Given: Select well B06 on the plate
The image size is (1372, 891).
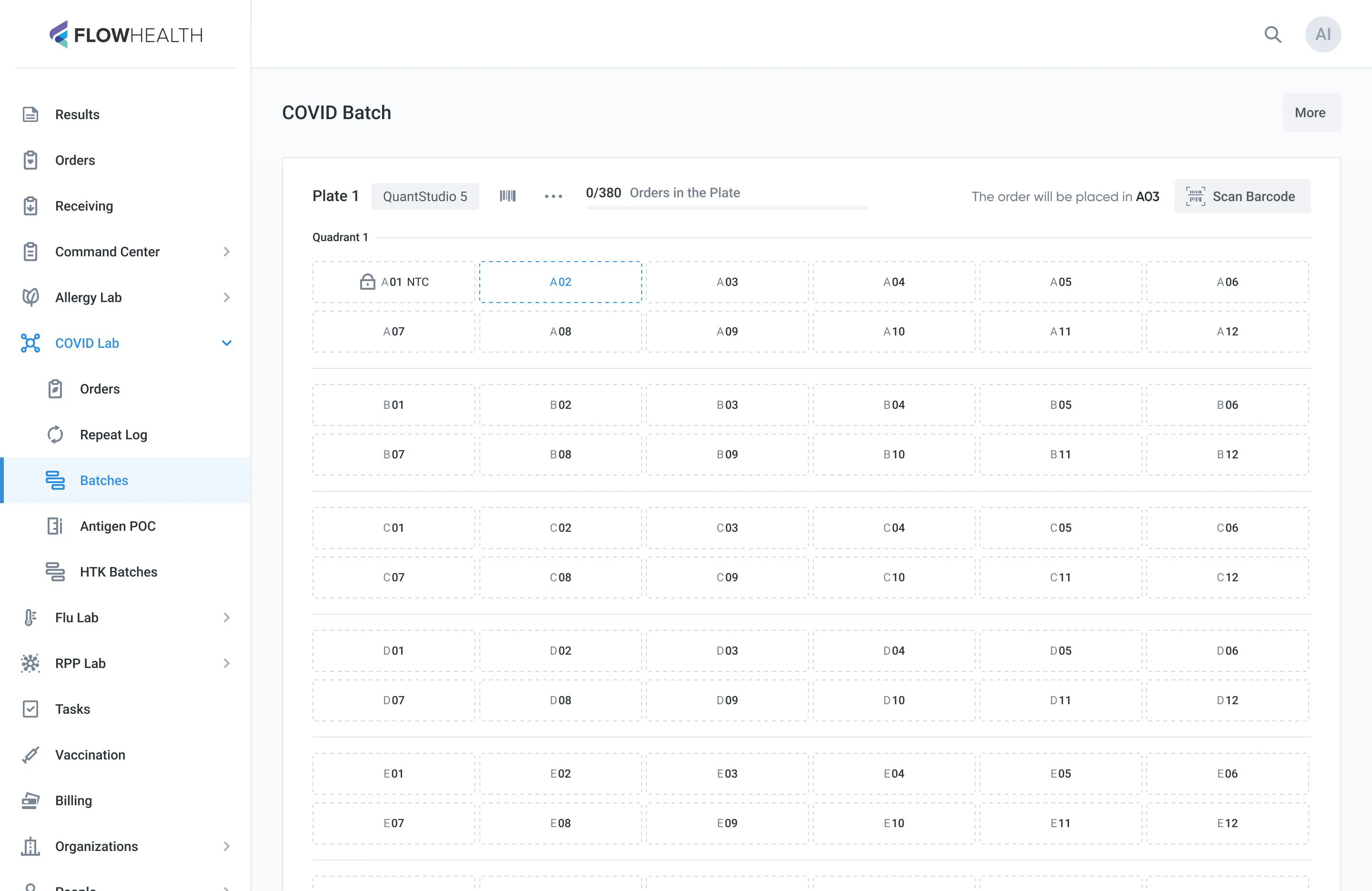Looking at the screenshot, I should [x=1227, y=405].
